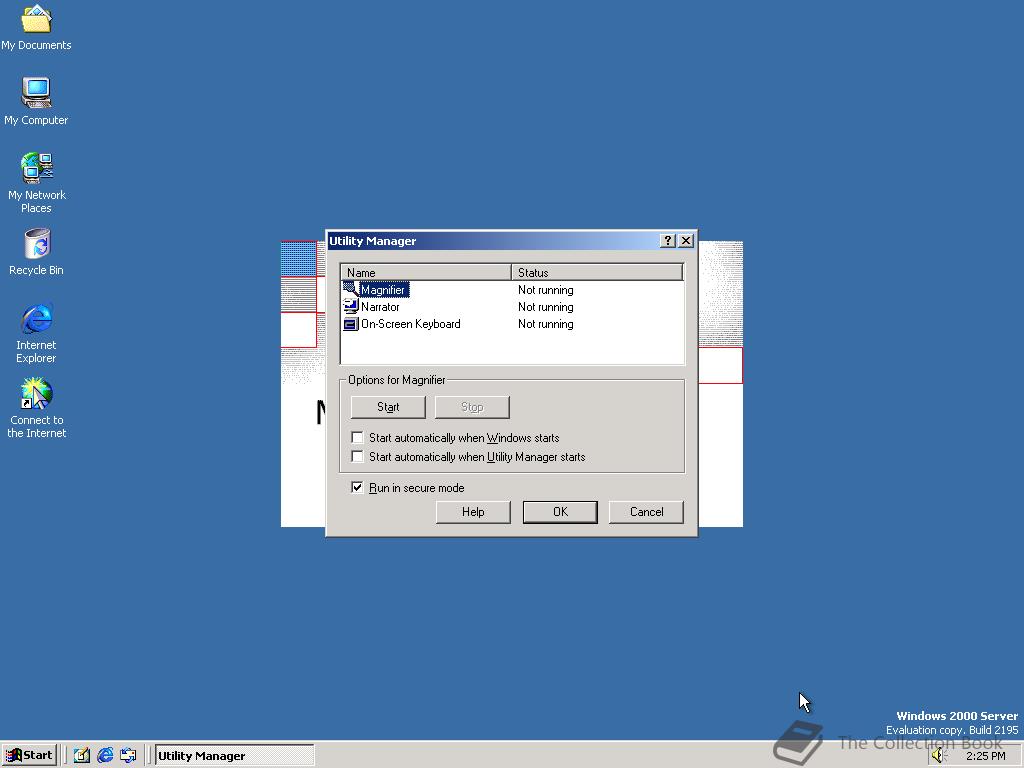Sort the list by the Name column header

(x=426, y=272)
